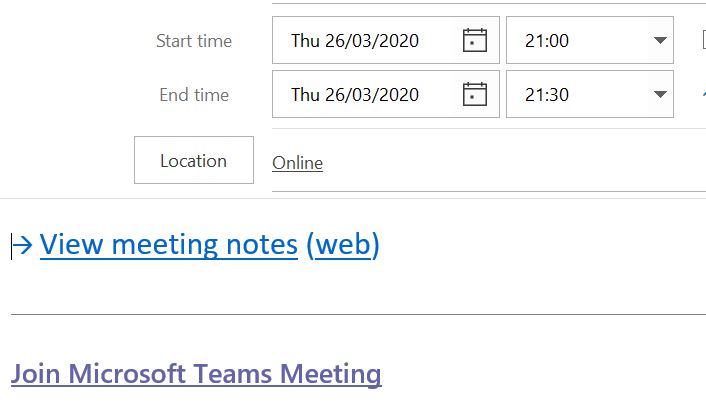The height and width of the screenshot is (405, 706).
Task: Click the 21:30 end time value
Action: 547,95
